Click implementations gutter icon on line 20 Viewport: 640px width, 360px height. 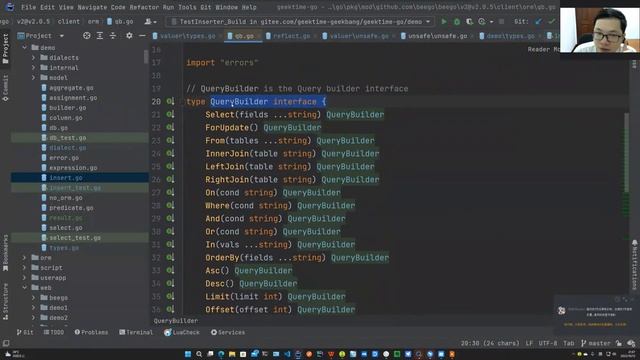170,101
